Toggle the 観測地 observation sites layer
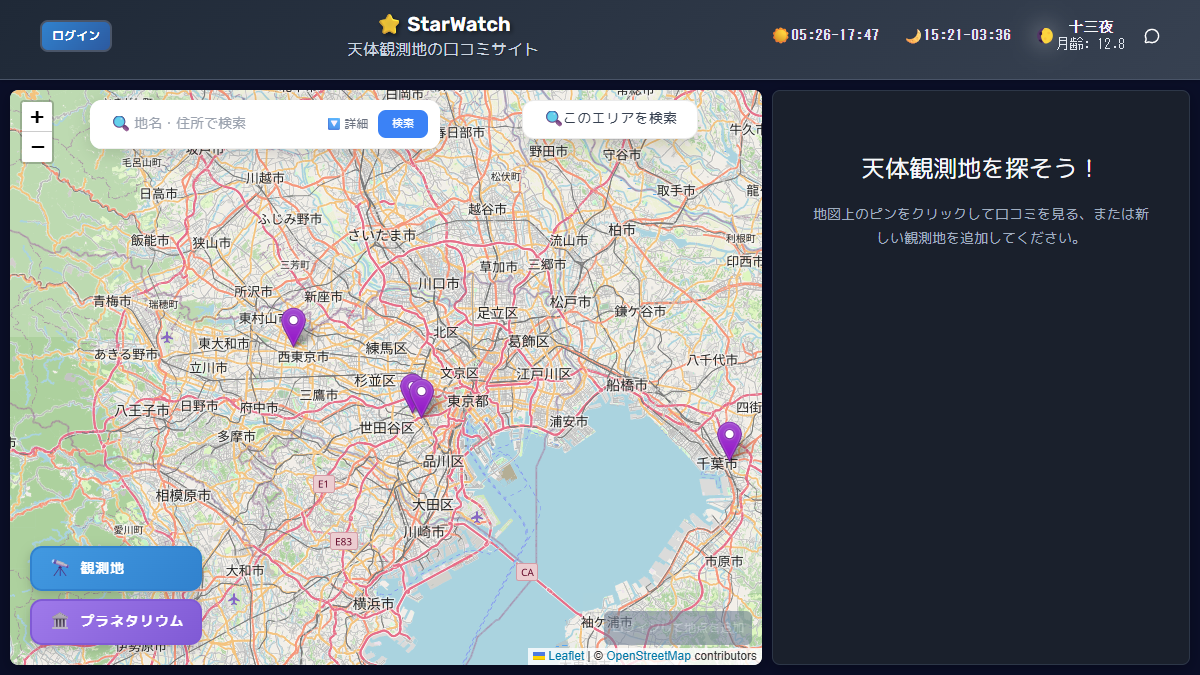Image resolution: width=1200 pixels, height=675 pixels. point(115,568)
